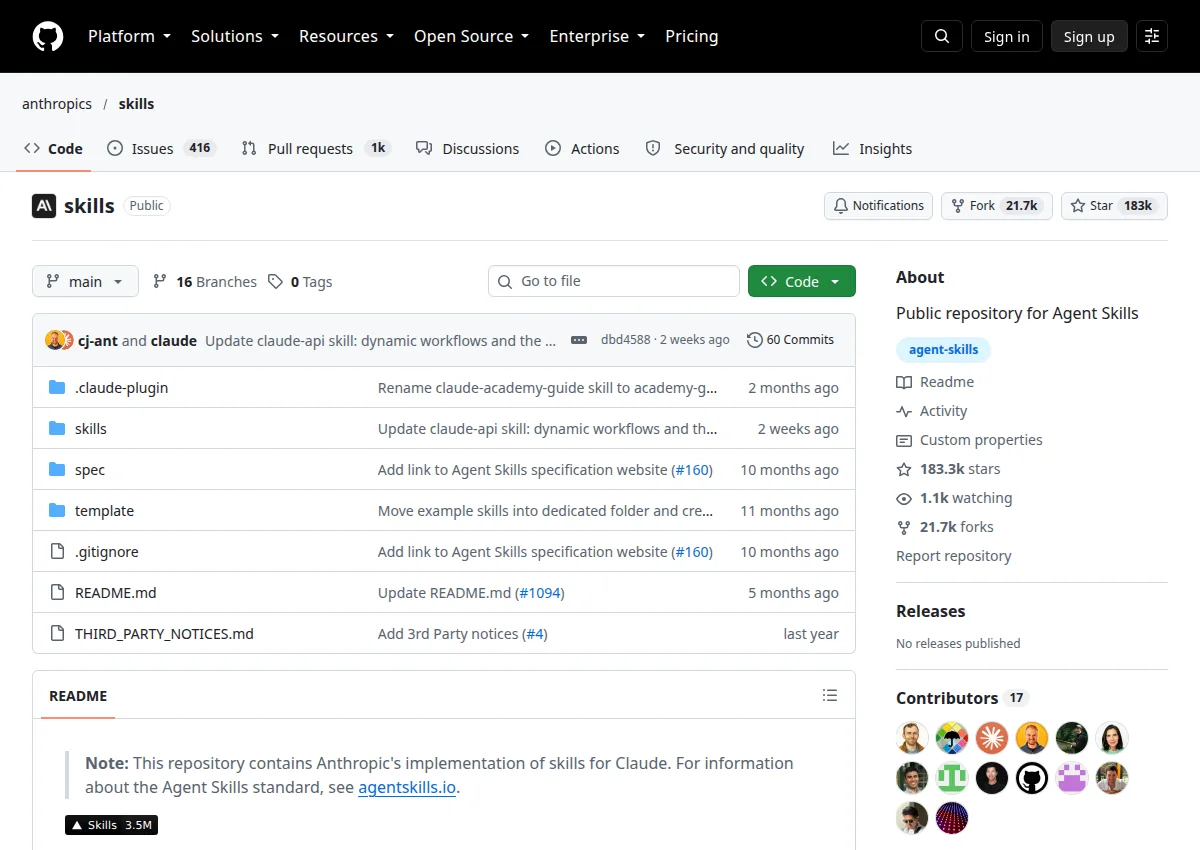Image resolution: width=1200 pixels, height=850 pixels.
Task: Open the Pricing link
Action: pos(691,36)
